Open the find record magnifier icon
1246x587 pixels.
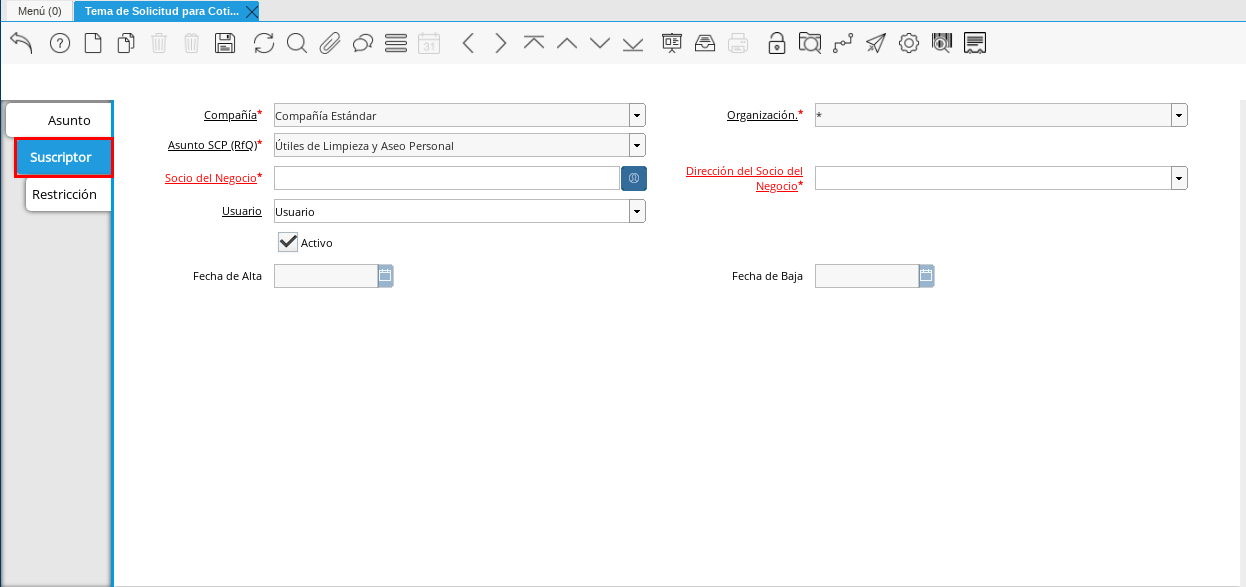[297, 43]
